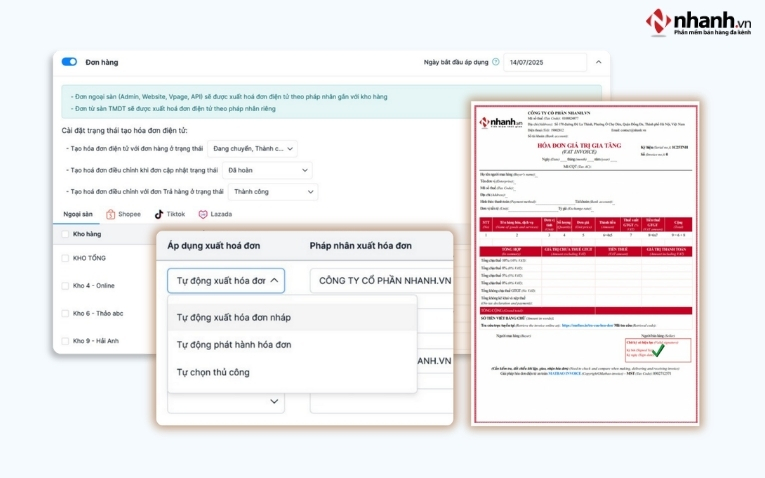The width and height of the screenshot is (765, 478).
Task: Tick the KHO TỔNG checkbox
Action: (x=65, y=258)
